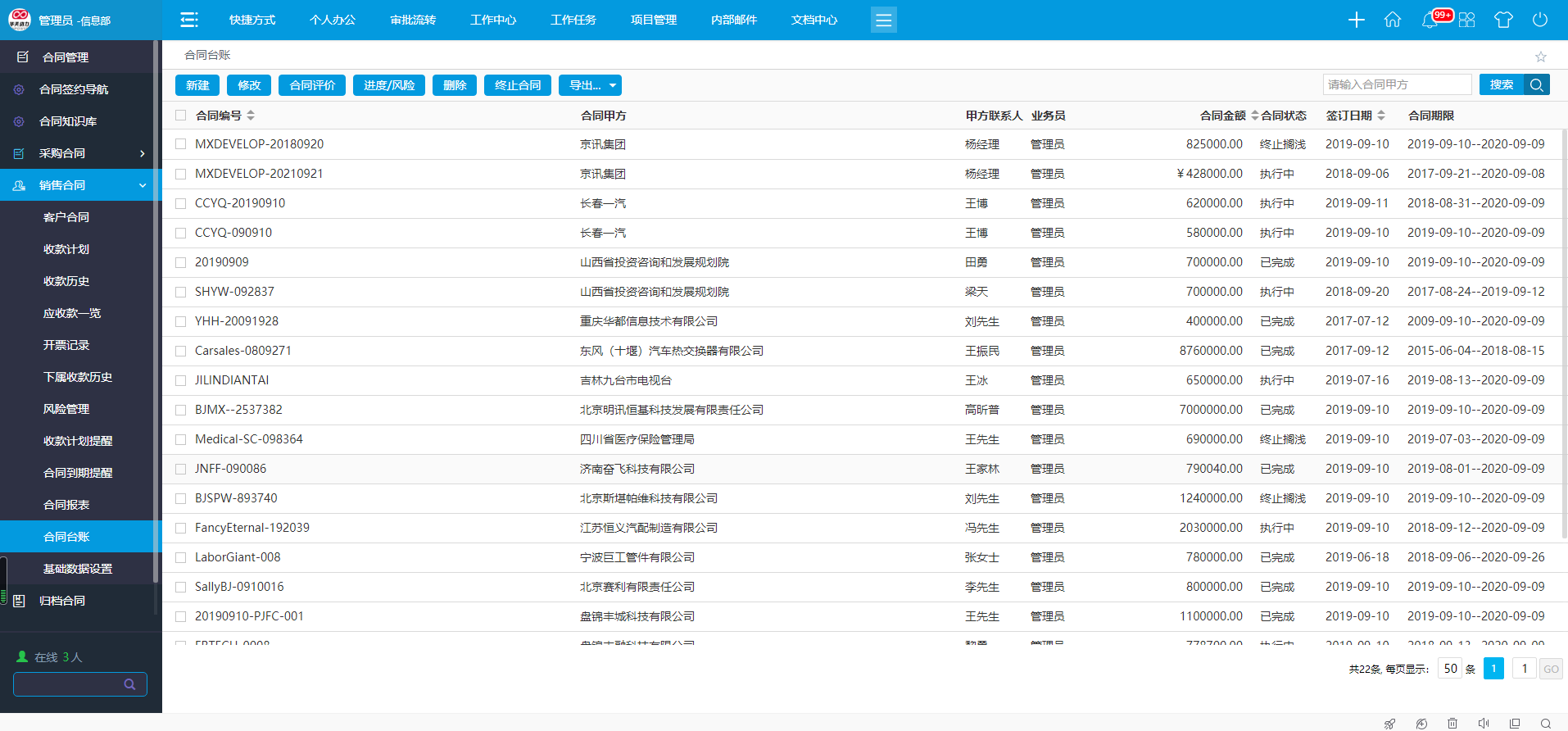This screenshot has height=731, width=1568.
Task: Toggle the select-all checkbox in table header
Action: coord(181,116)
